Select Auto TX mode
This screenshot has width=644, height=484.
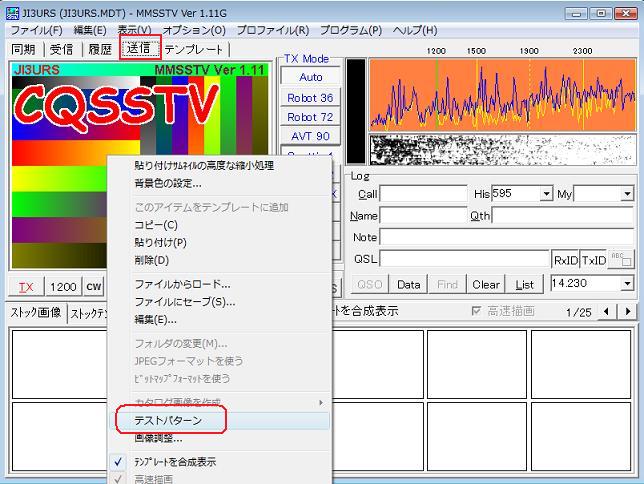(310, 76)
